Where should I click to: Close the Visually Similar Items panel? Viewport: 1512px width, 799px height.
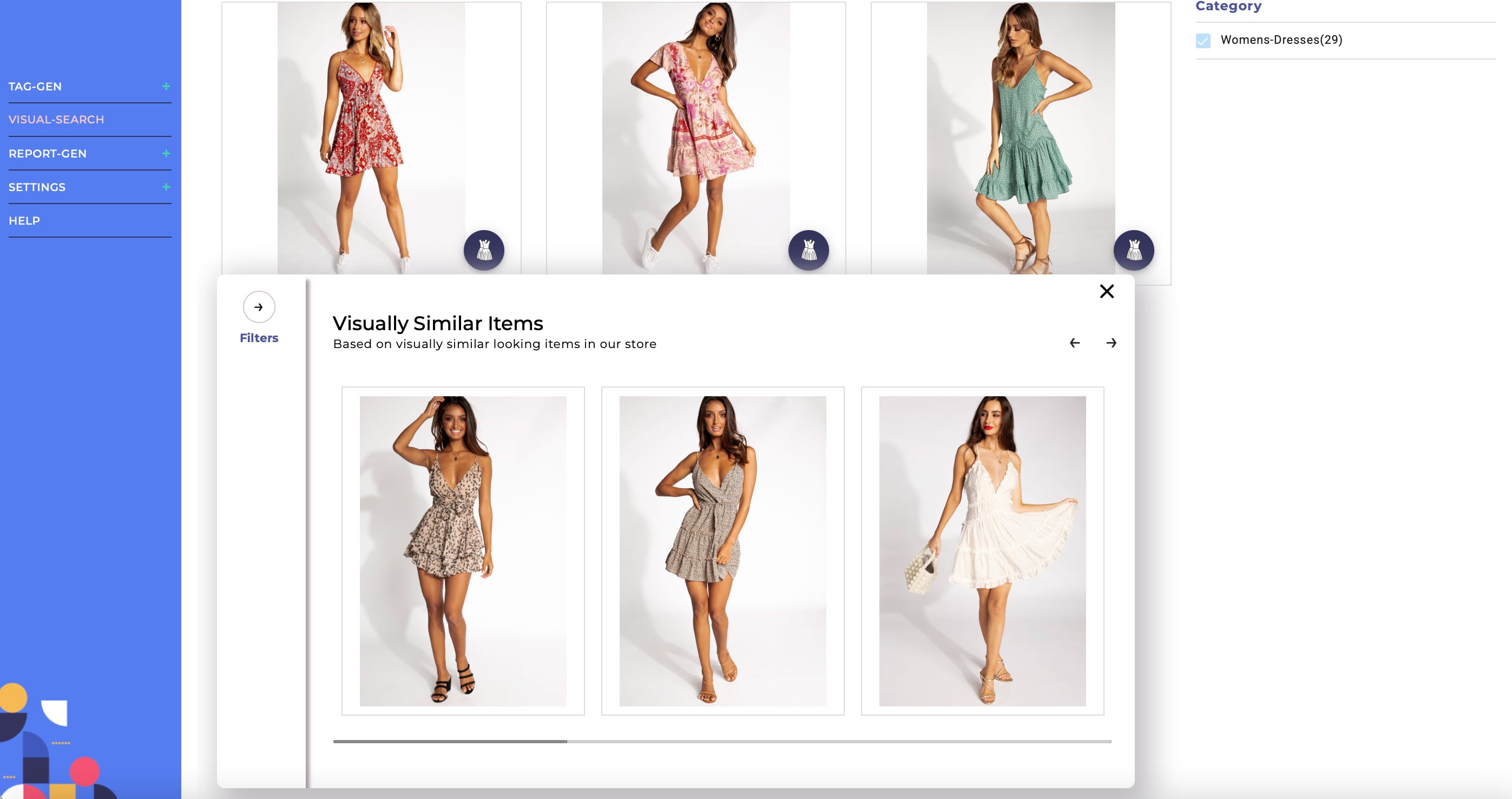[x=1107, y=291]
